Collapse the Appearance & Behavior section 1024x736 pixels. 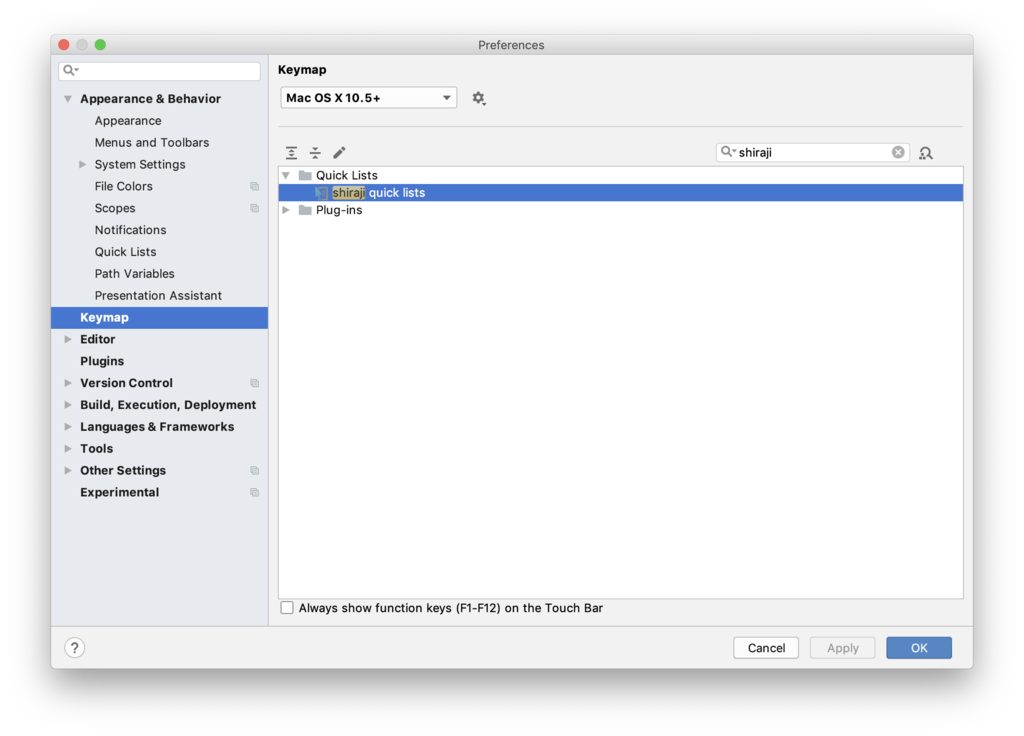[68, 99]
